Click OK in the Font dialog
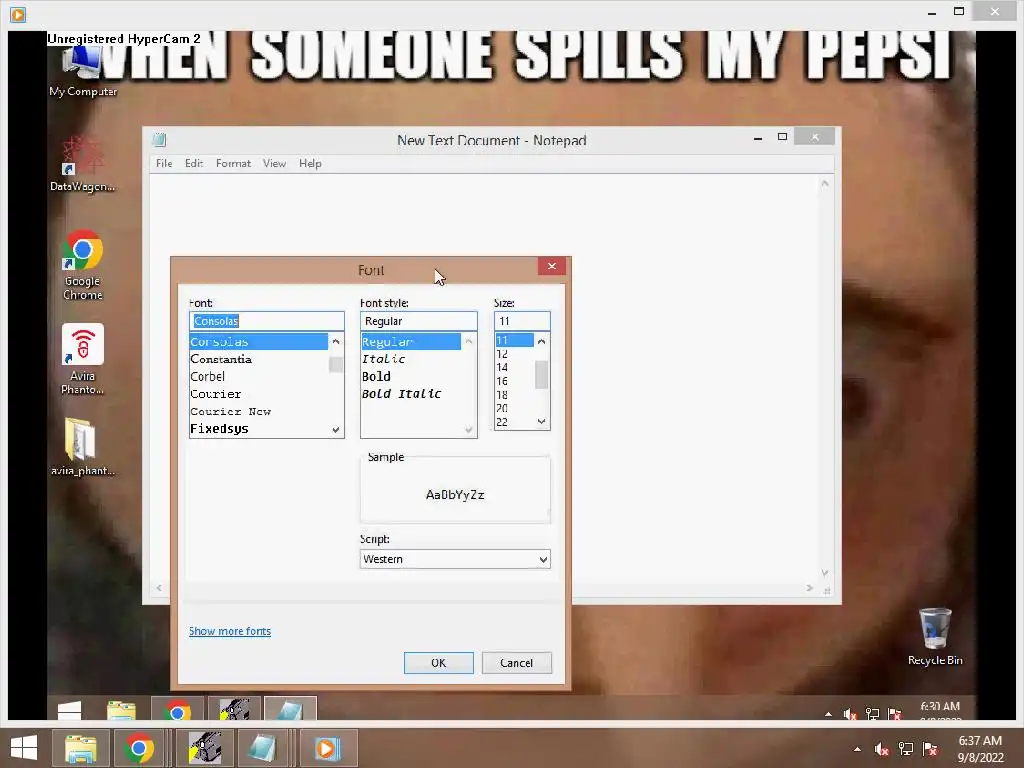This screenshot has width=1024, height=768. click(439, 663)
